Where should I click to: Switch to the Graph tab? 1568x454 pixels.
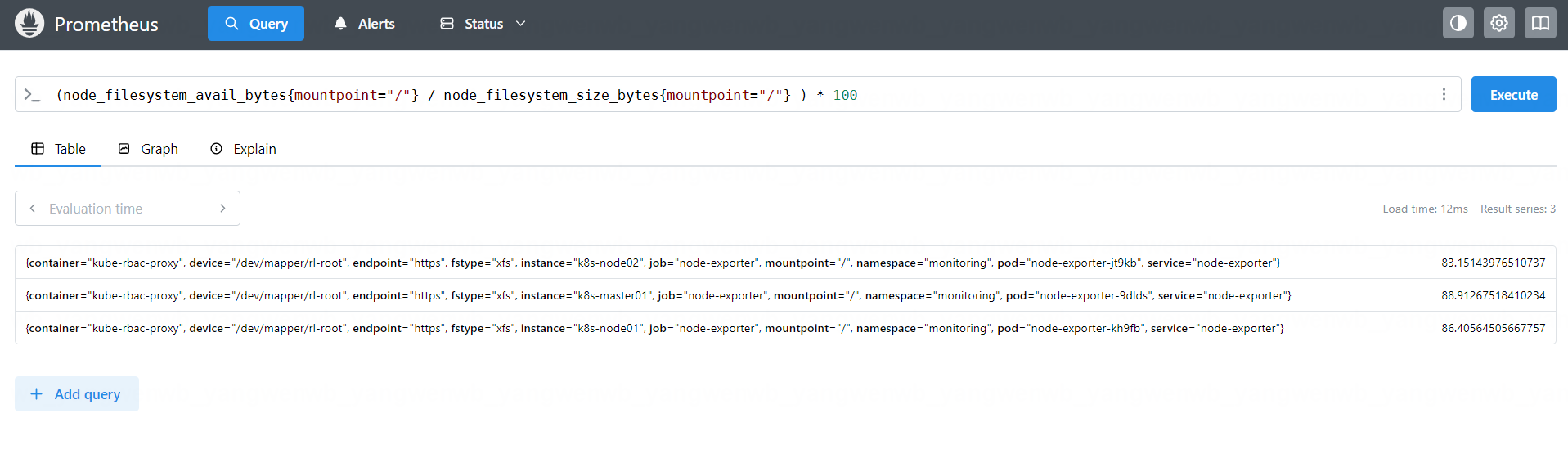tap(148, 149)
